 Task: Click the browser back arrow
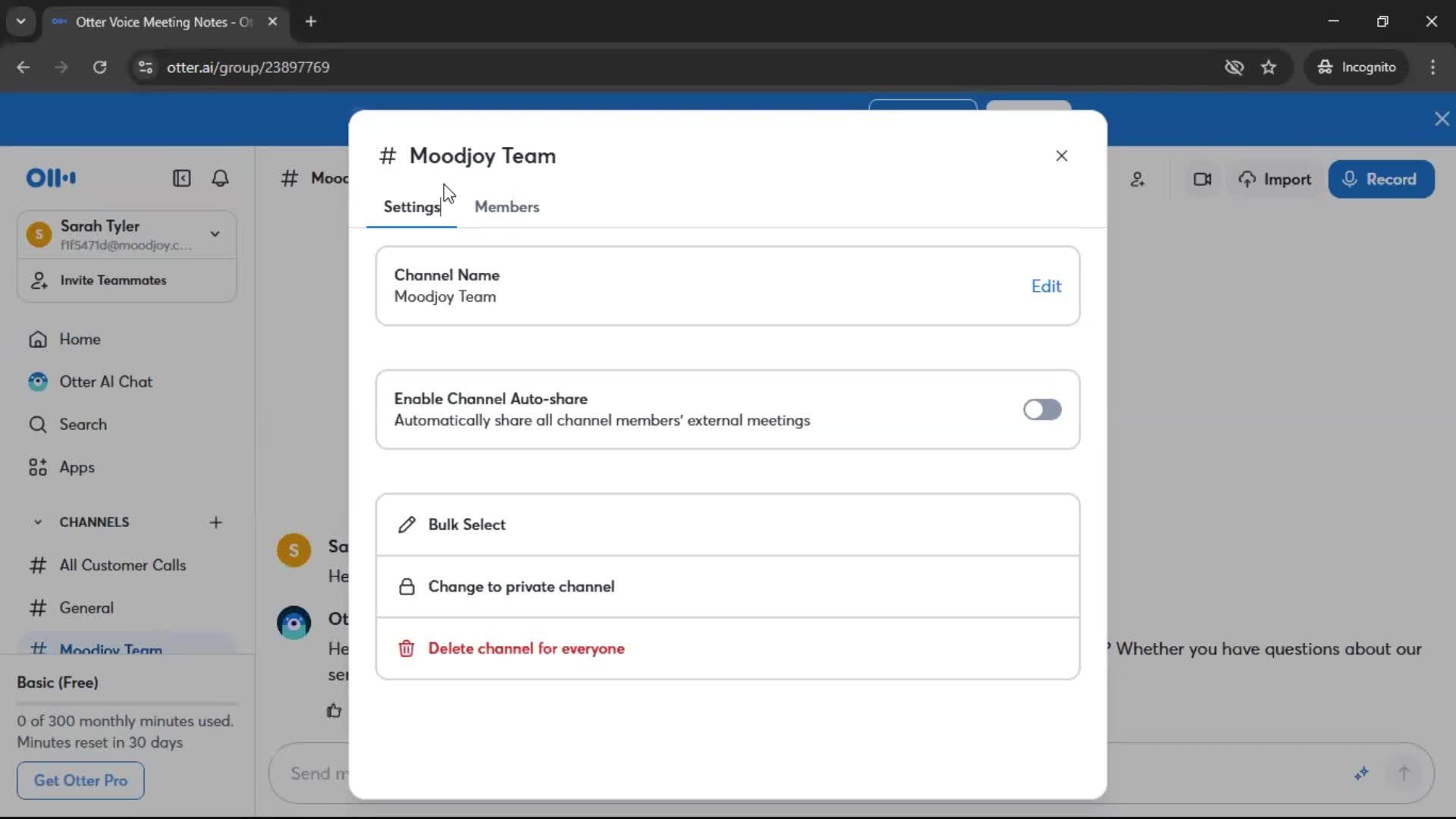pos(24,67)
